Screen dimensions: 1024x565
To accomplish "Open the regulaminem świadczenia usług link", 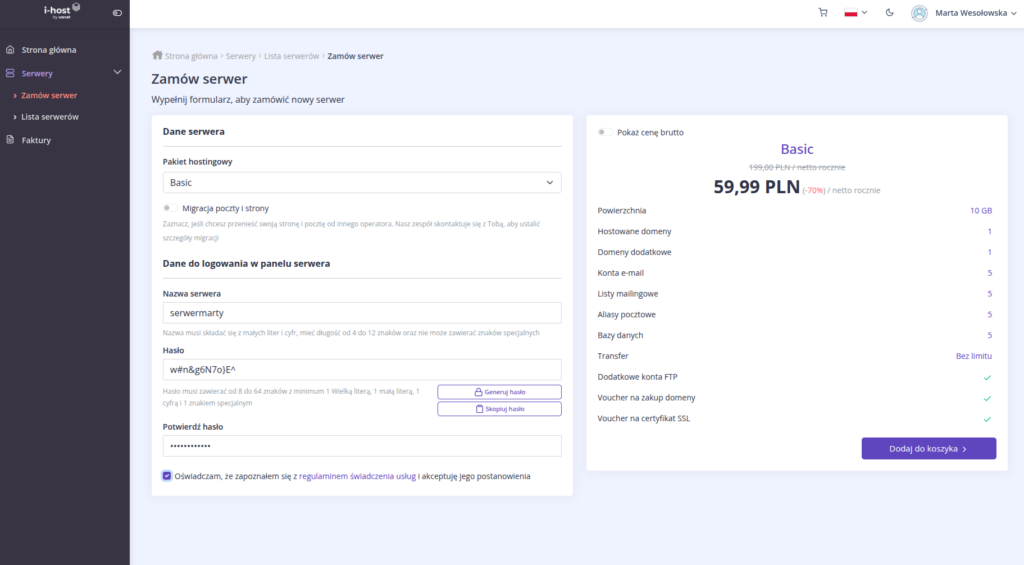I will point(357,476).
